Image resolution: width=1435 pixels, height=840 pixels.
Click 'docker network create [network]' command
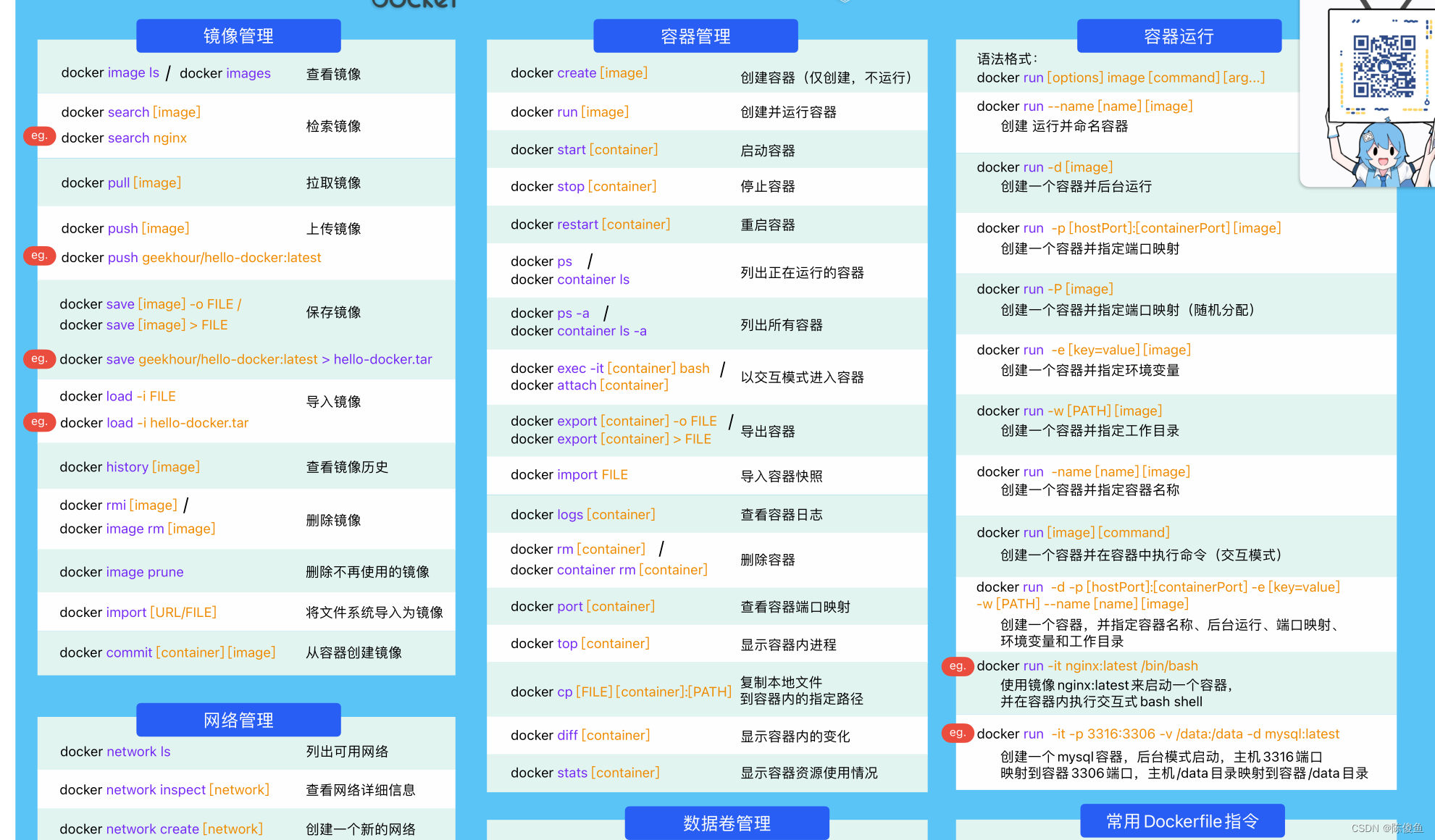[161, 829]
